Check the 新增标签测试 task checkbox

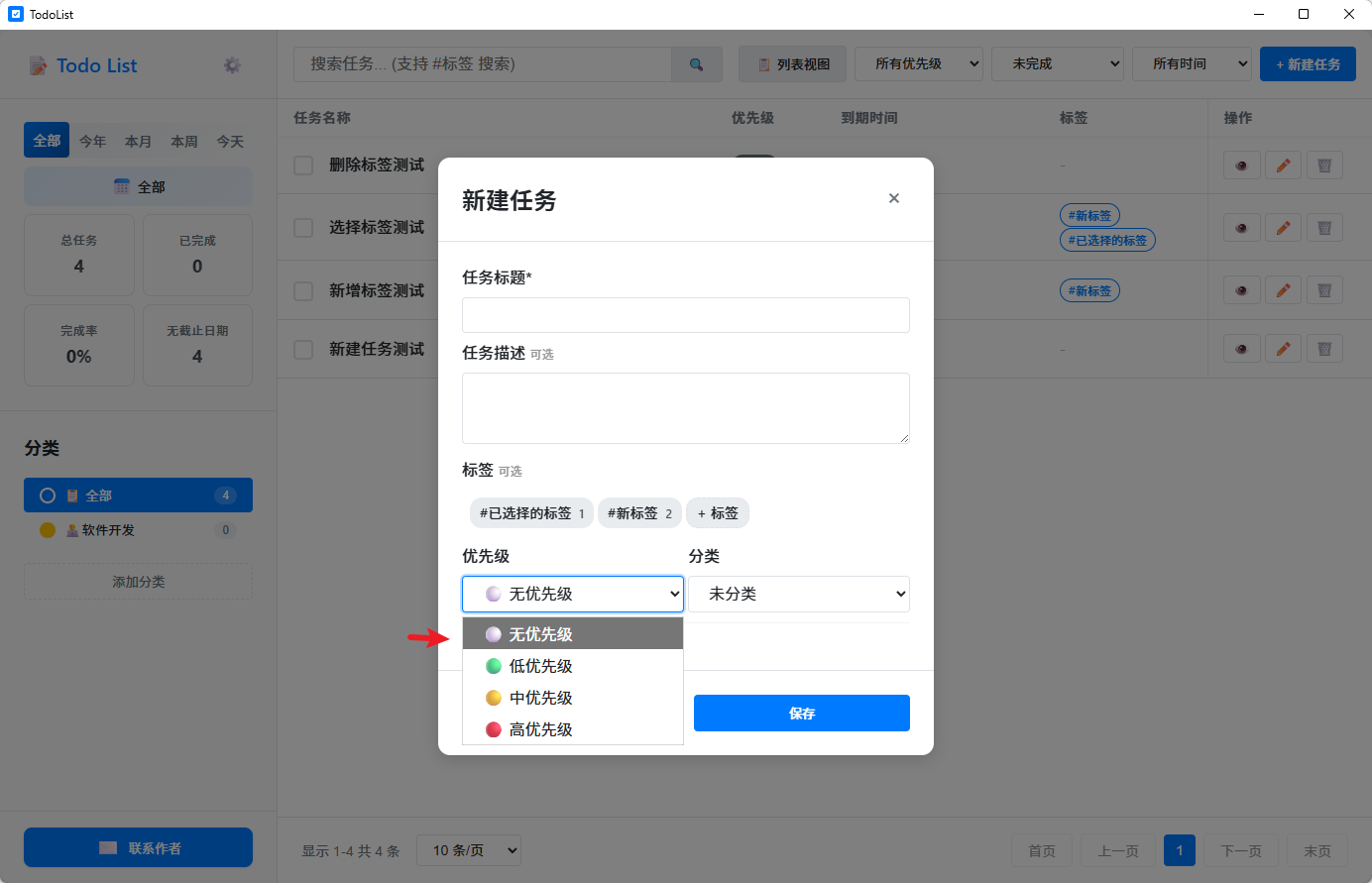(303, 291)
